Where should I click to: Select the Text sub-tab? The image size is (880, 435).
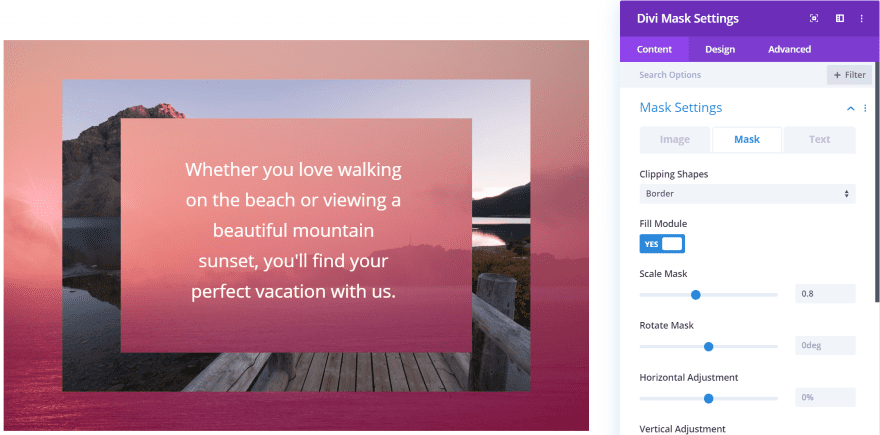click(x=819, y=140)
